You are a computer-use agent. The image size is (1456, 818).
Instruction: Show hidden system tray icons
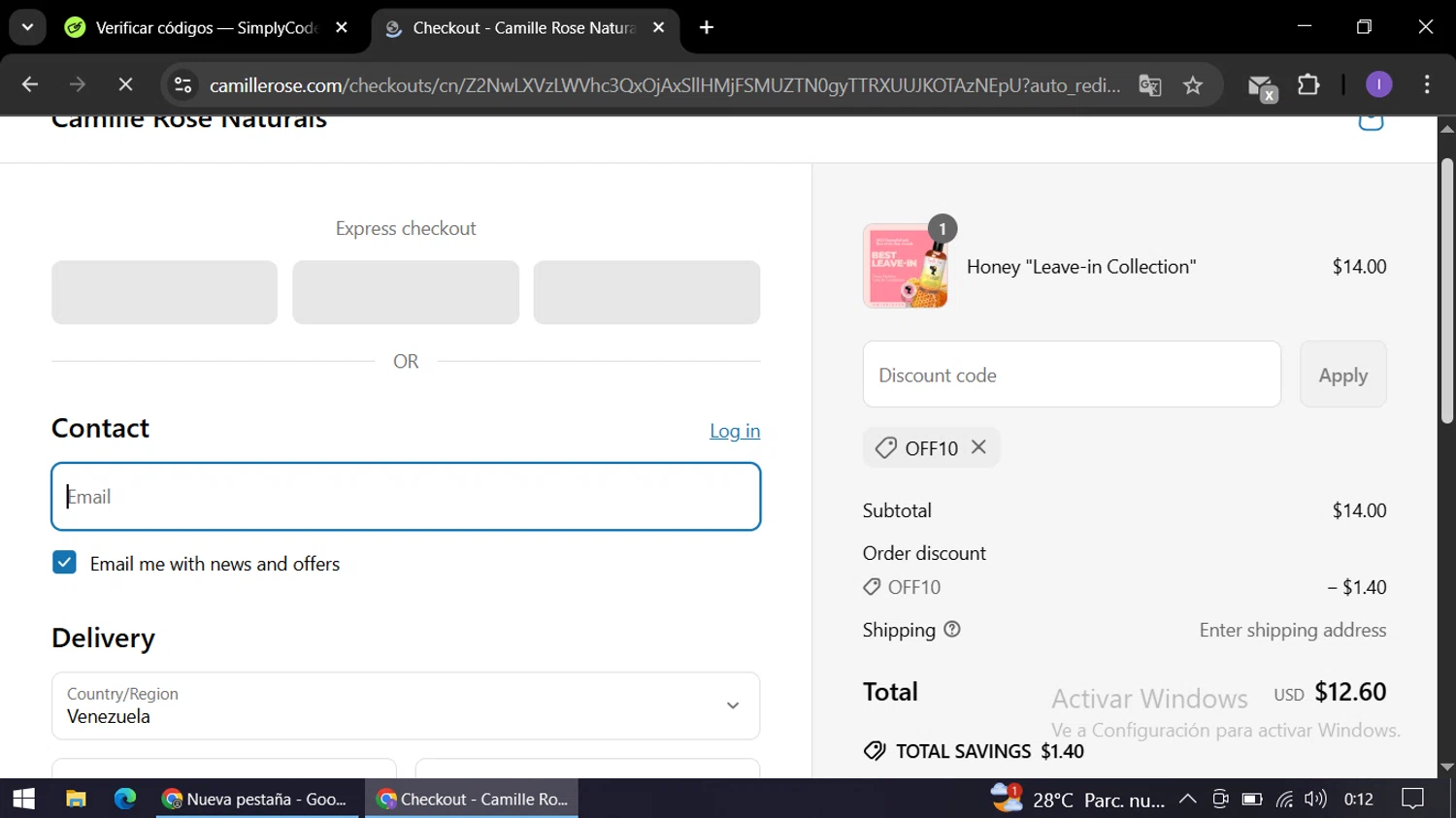(x=1187, y=799)
